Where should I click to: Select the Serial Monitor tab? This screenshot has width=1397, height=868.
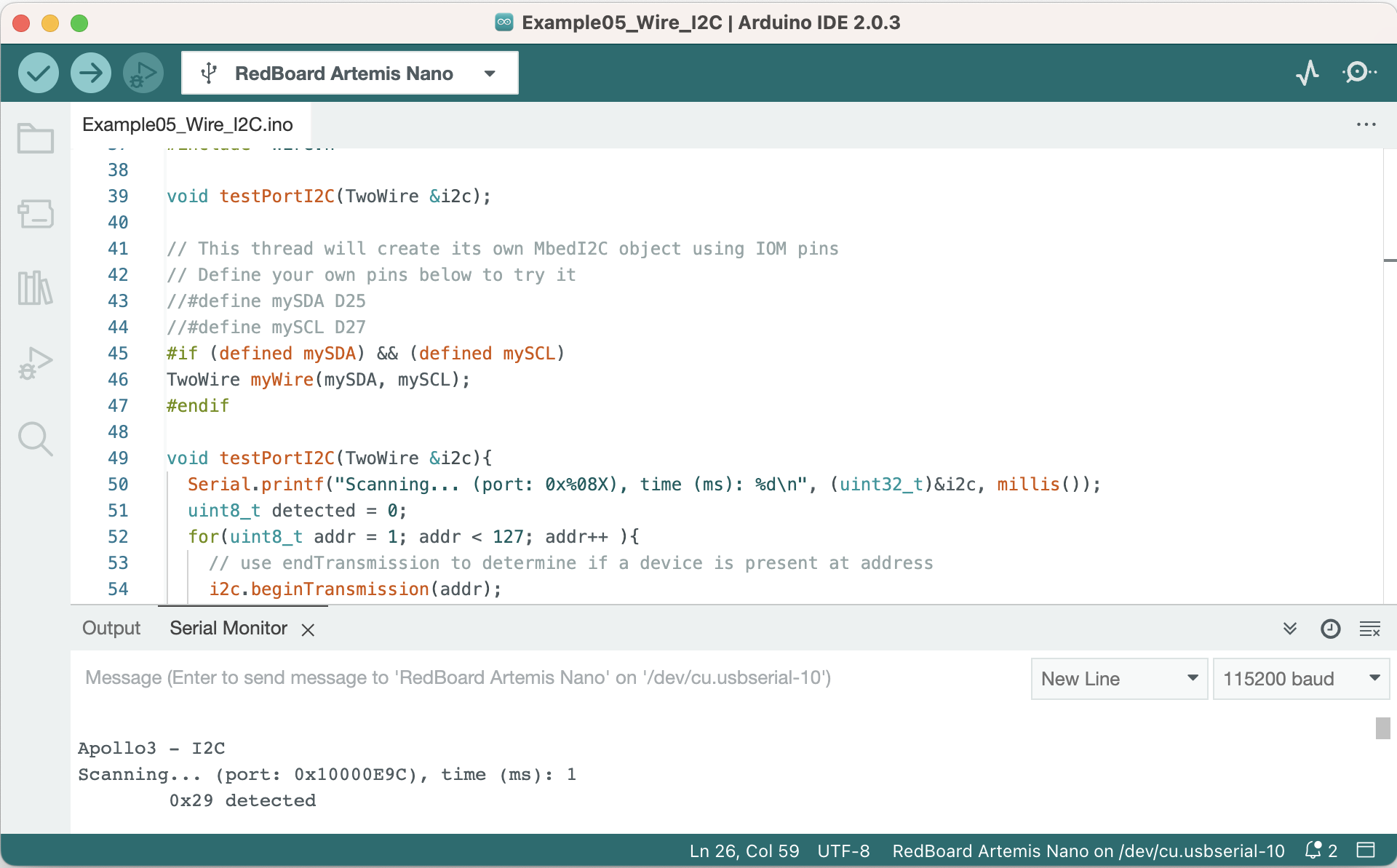[228, 628]
